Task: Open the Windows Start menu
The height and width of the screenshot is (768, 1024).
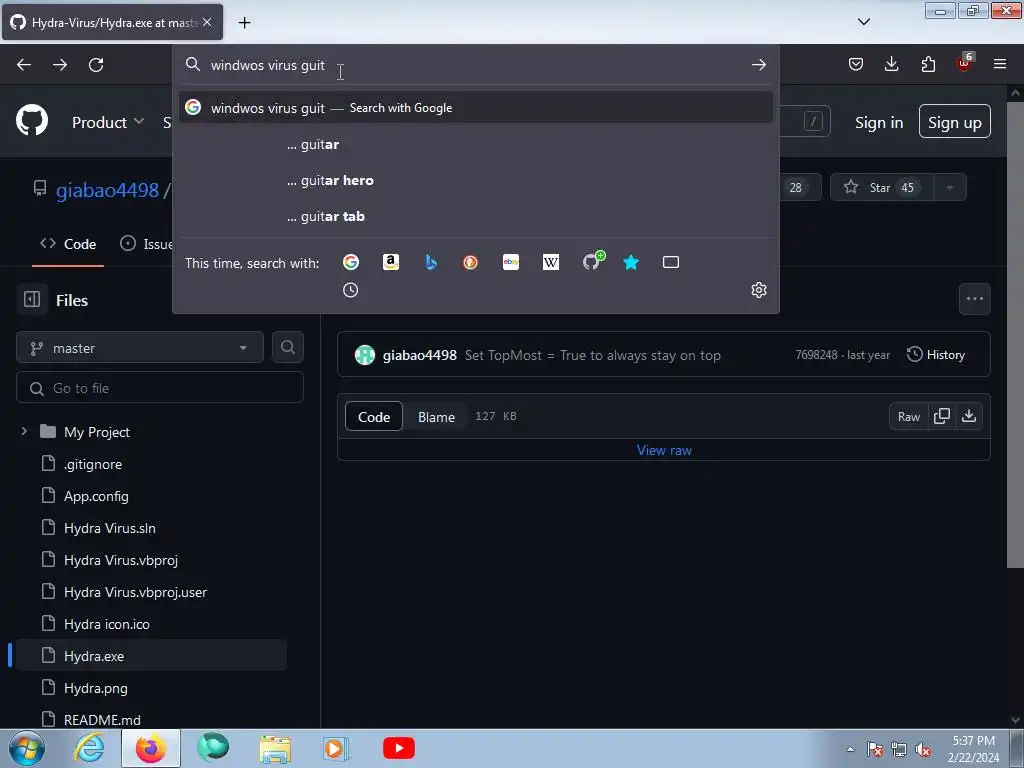Action: 27,748
